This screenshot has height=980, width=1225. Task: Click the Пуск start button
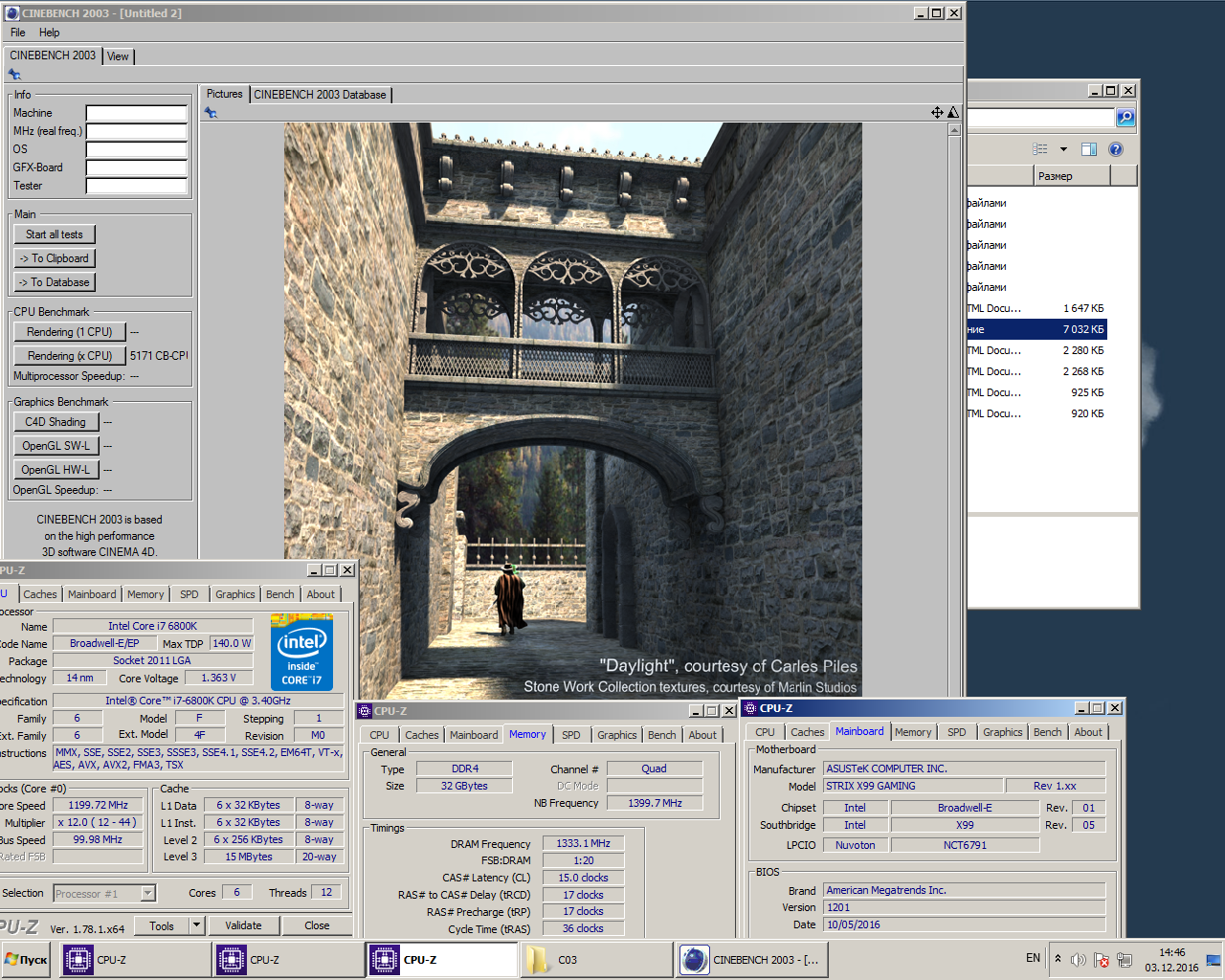pyautogui.click(x=26, y=960)
